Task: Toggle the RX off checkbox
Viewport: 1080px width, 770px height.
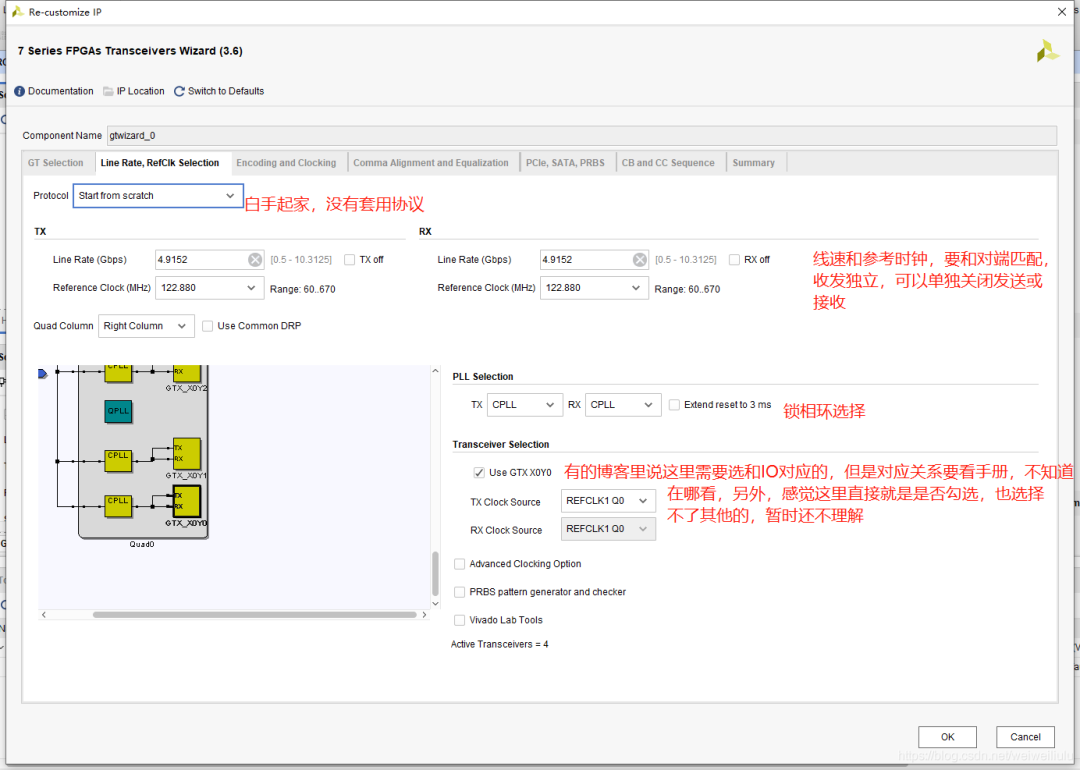Action: [x=734, y=260]
